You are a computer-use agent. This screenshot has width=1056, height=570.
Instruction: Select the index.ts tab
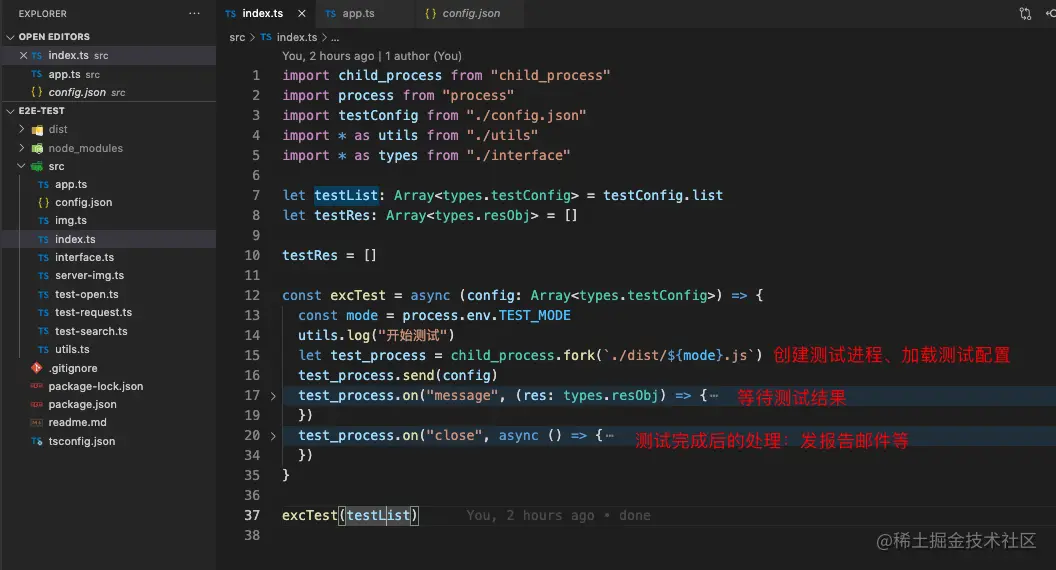263,13
